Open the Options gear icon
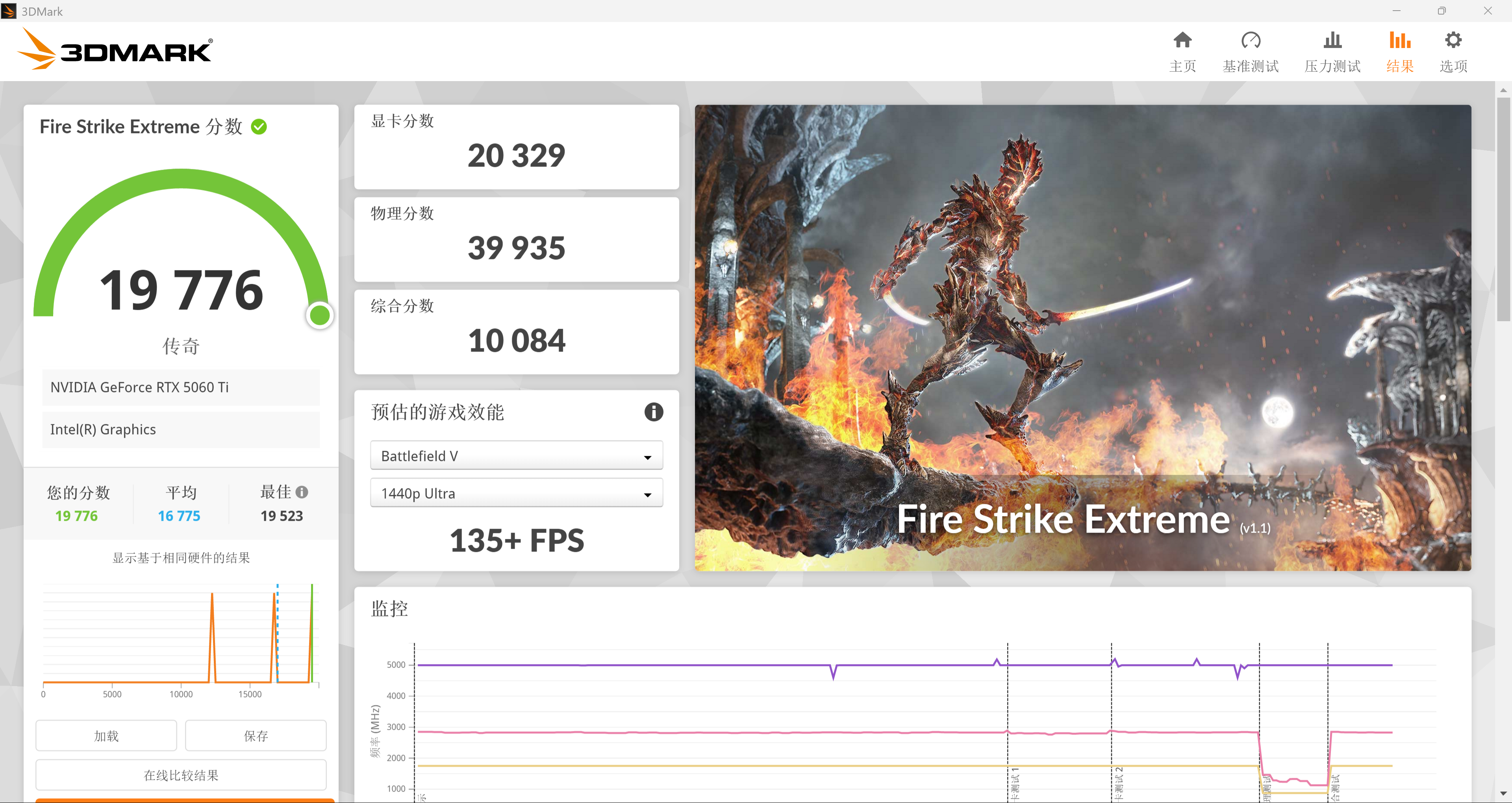Screen dimensions: 1512x803 (x=1453, y=40)
